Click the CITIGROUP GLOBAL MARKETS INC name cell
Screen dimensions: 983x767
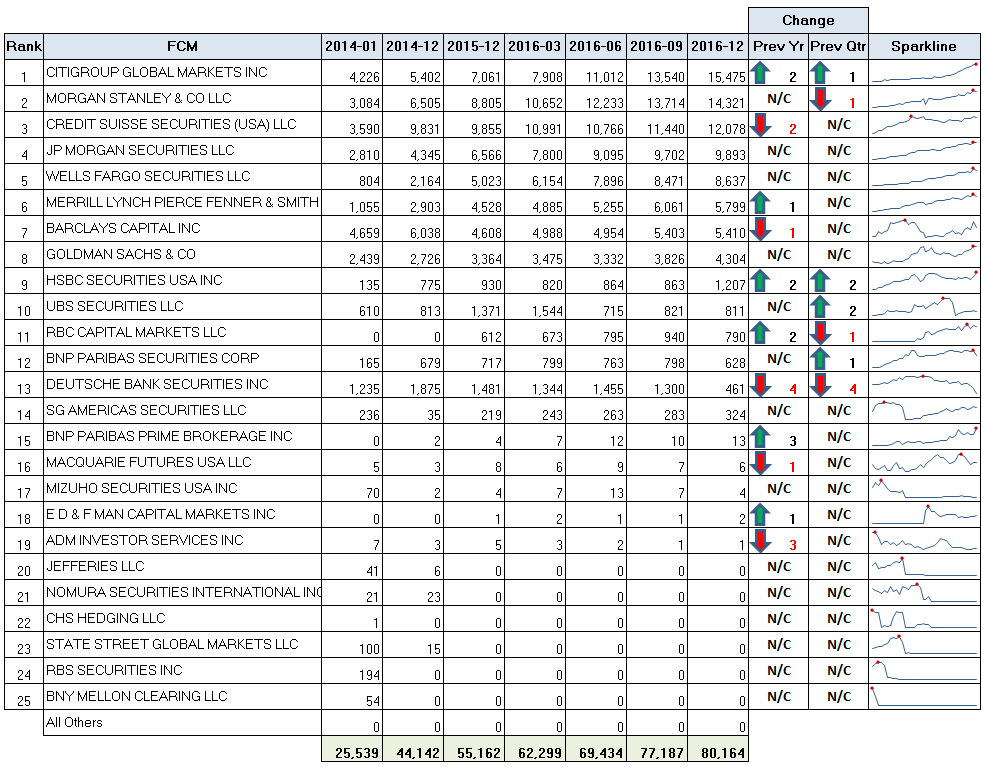[182, 73]
